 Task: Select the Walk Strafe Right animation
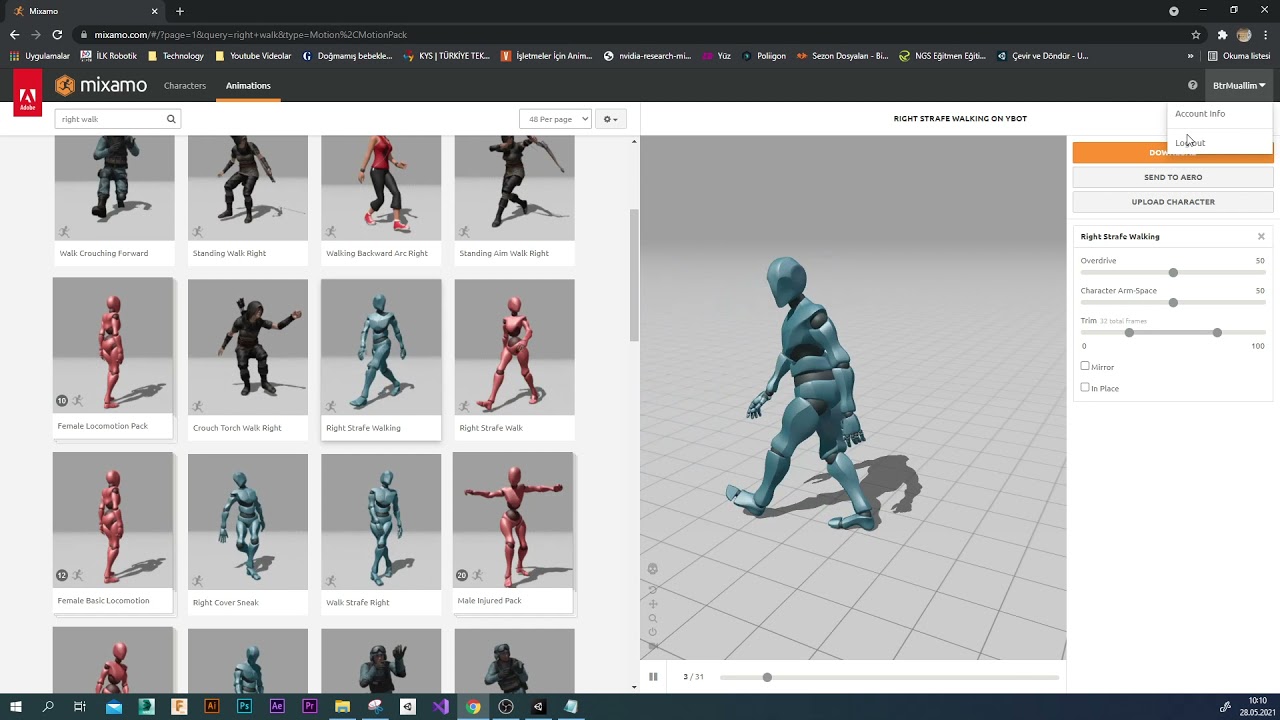click(x=381, y=533)
